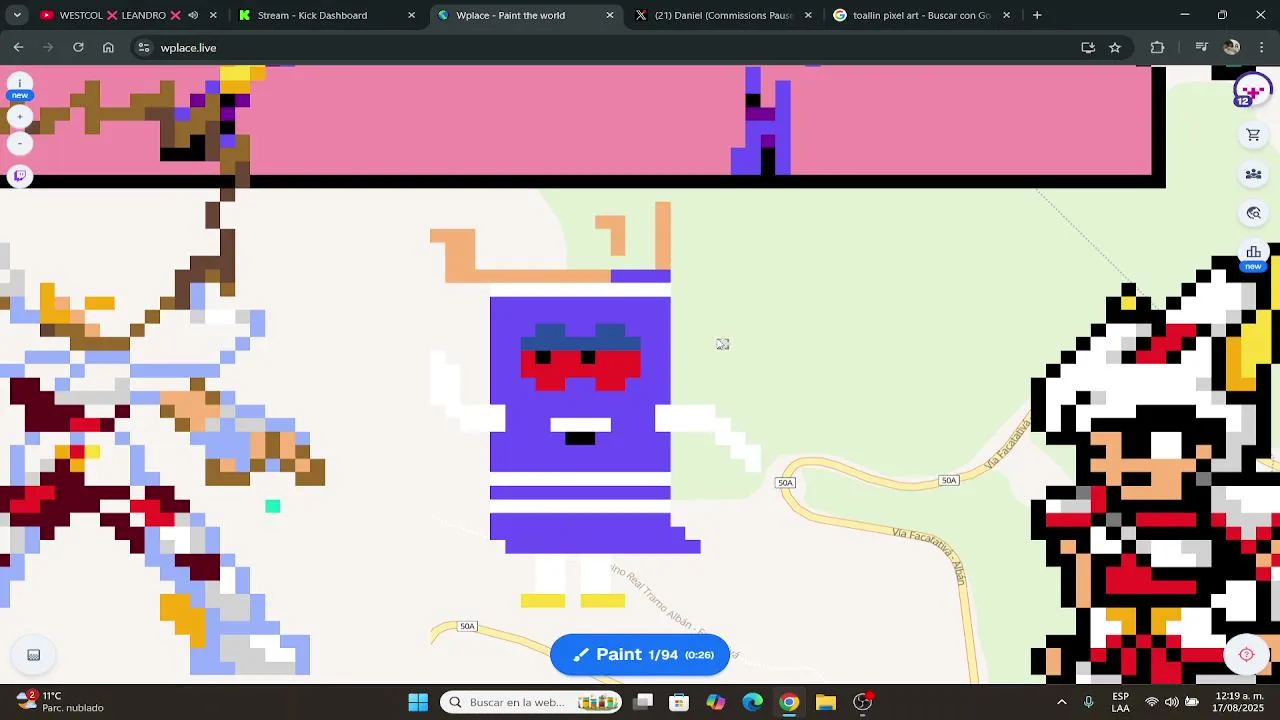Open Microsoft Store from taskbar
Viewport: 1280px width, 720px height.
coord(679,702)
